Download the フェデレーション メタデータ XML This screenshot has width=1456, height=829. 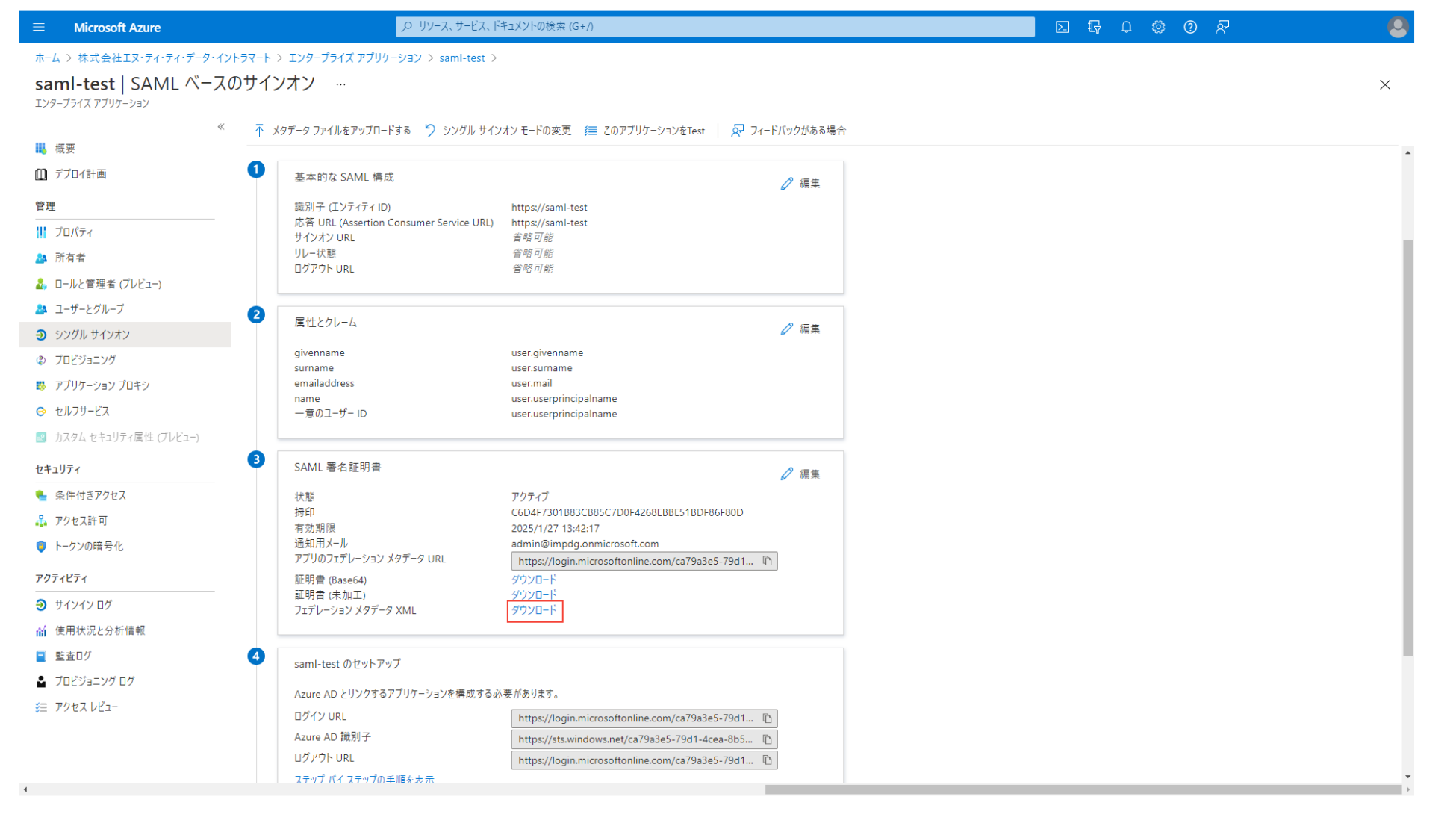tap(534, 610)
